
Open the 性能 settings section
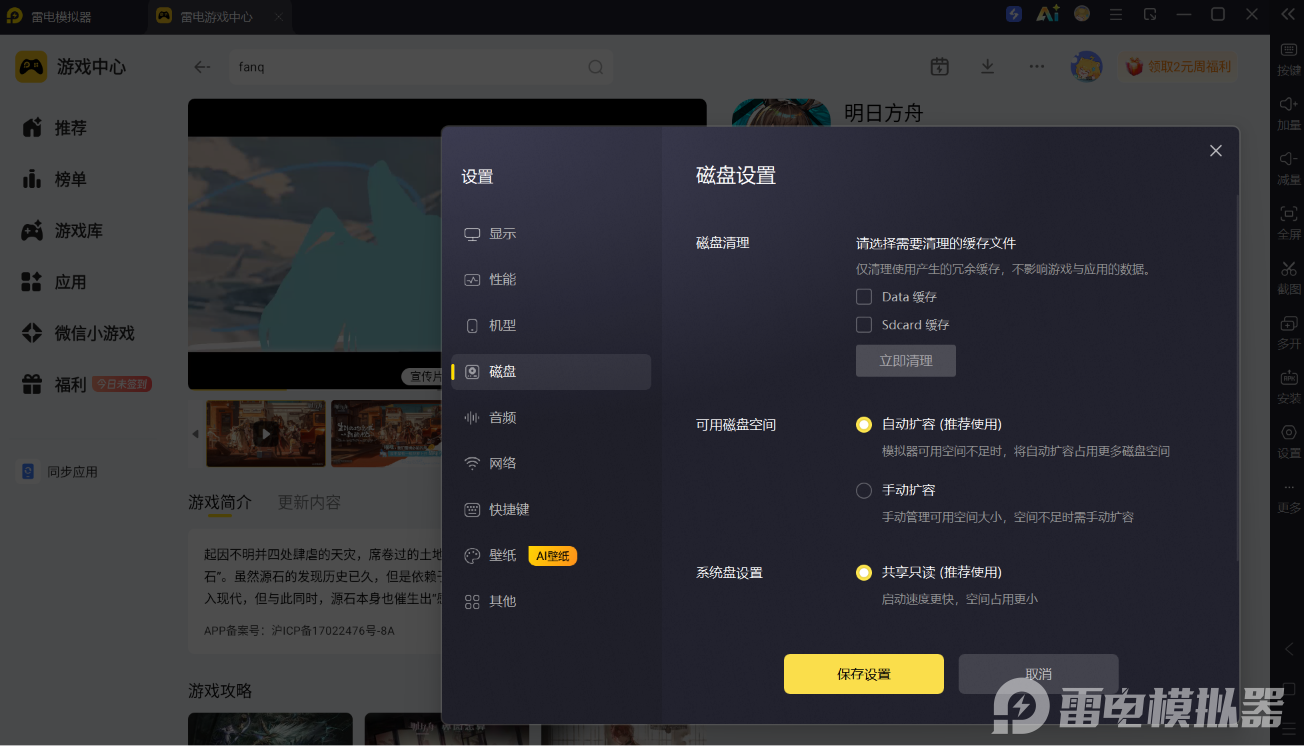click(x=551, y=279)
